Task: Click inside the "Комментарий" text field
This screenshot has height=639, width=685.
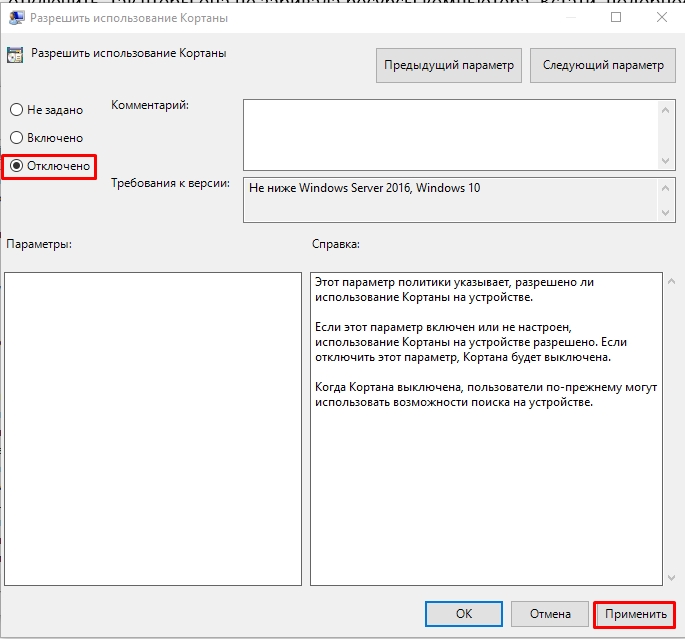Action: coord(450,135)
